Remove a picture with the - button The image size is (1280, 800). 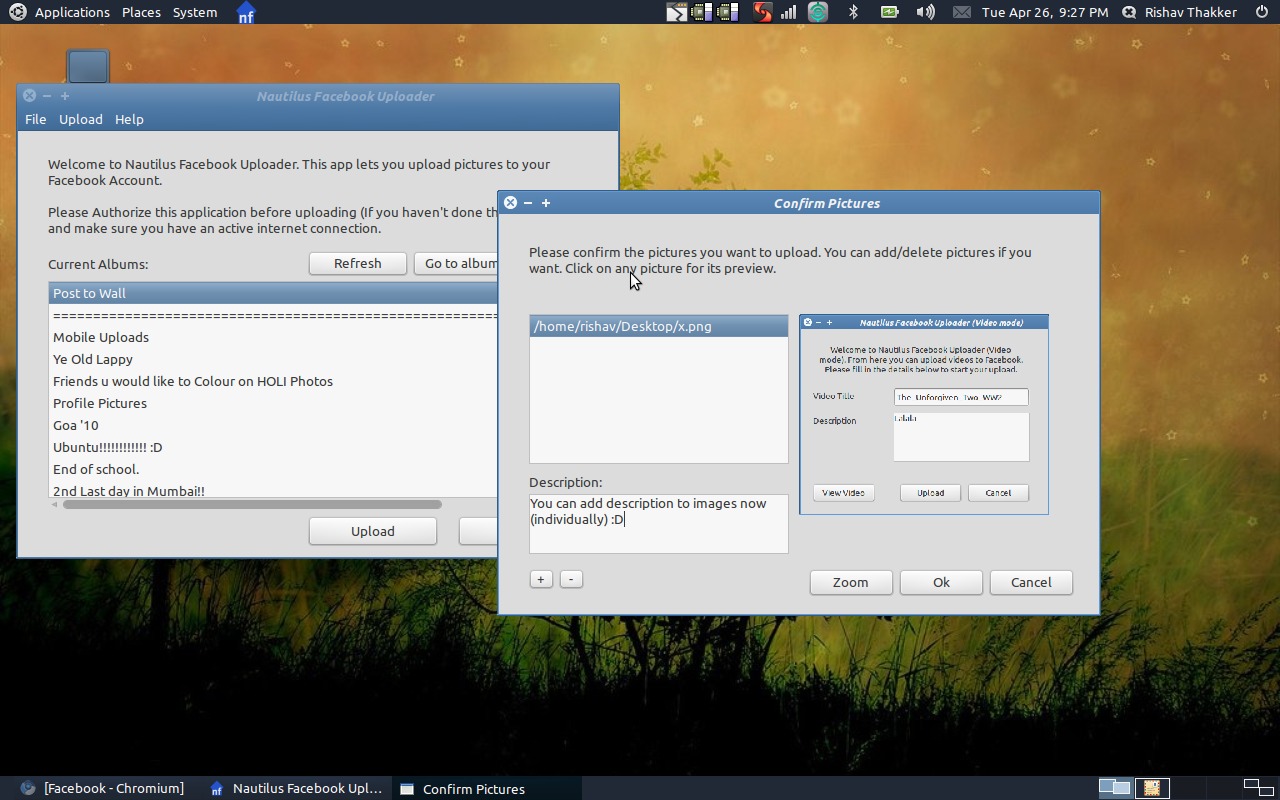571,579
